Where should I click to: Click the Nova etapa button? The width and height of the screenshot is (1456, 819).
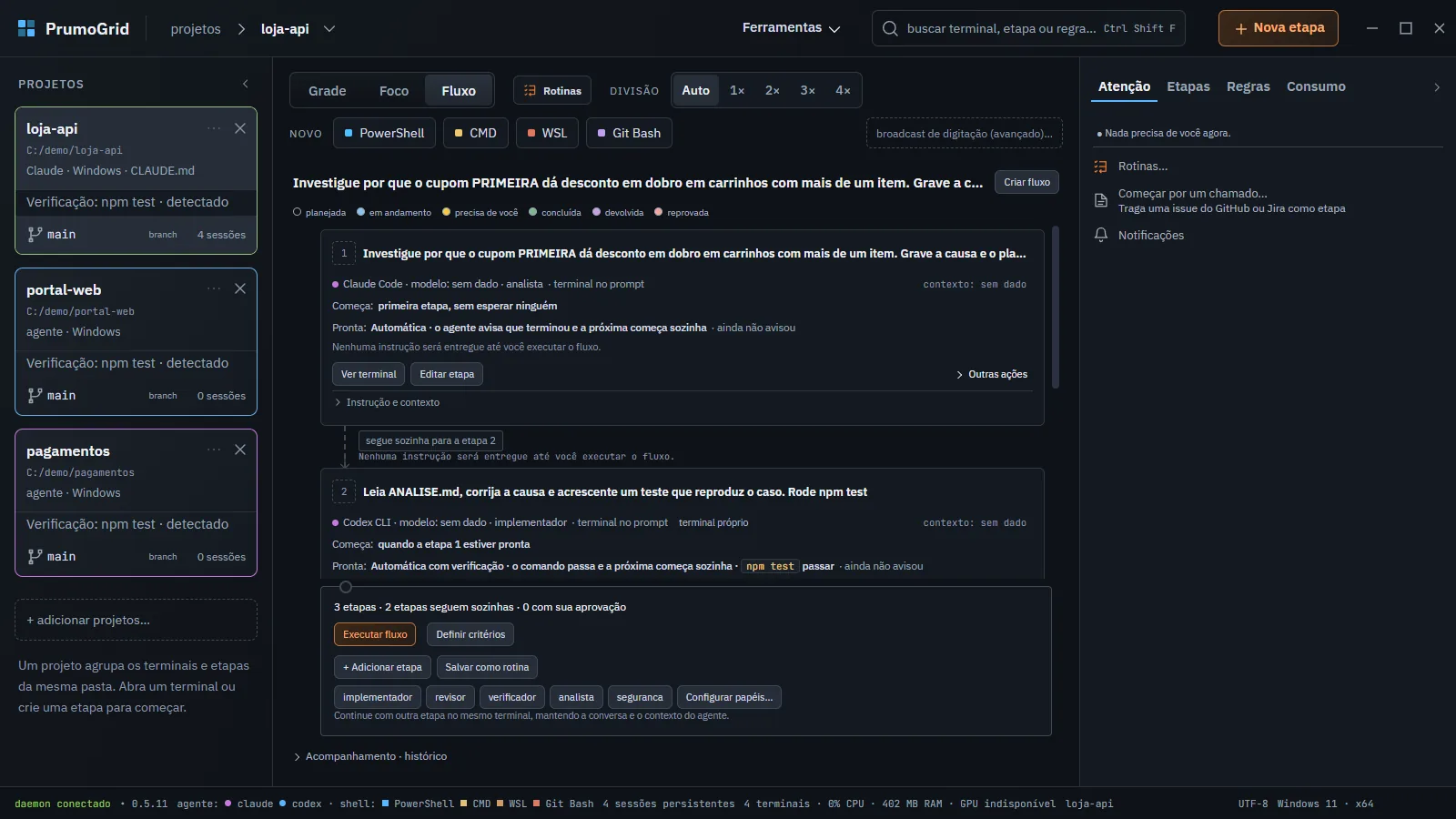(x=1278, y=28)
